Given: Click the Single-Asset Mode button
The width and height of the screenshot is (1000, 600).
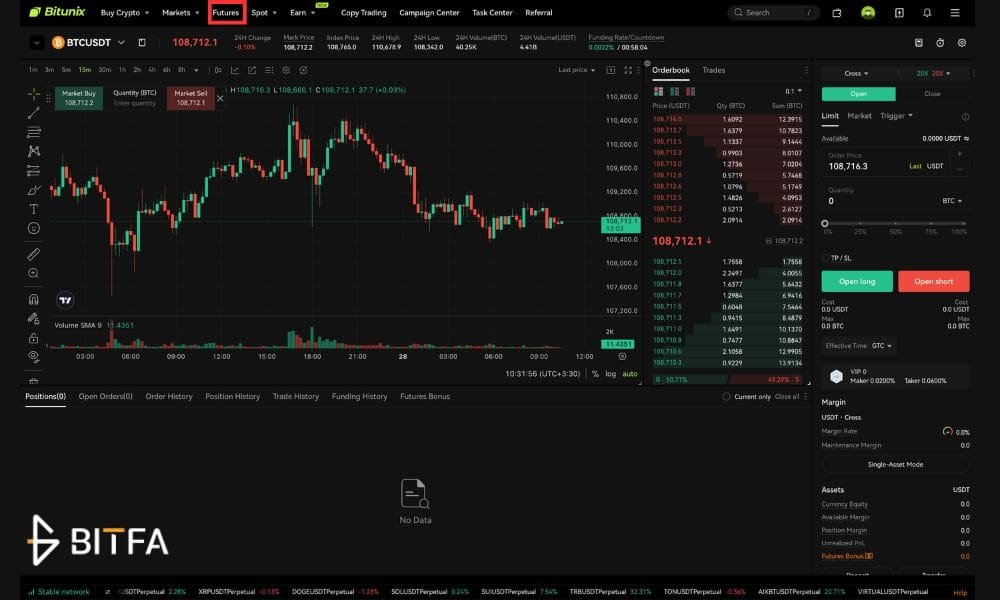Looking at the screenshot, I should (895, 464).
